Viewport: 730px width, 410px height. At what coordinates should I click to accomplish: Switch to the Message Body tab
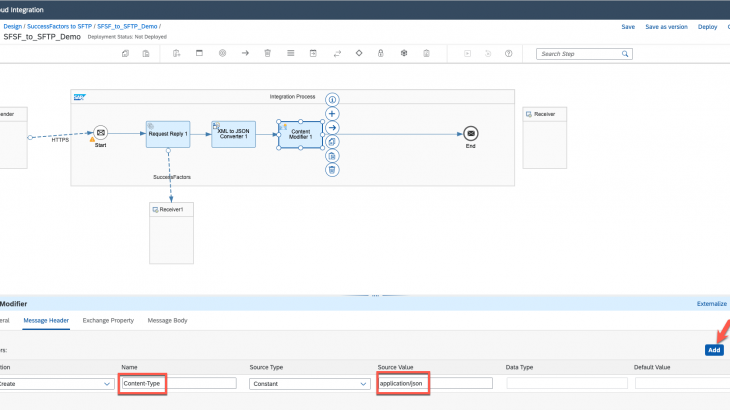coord(168,320)
